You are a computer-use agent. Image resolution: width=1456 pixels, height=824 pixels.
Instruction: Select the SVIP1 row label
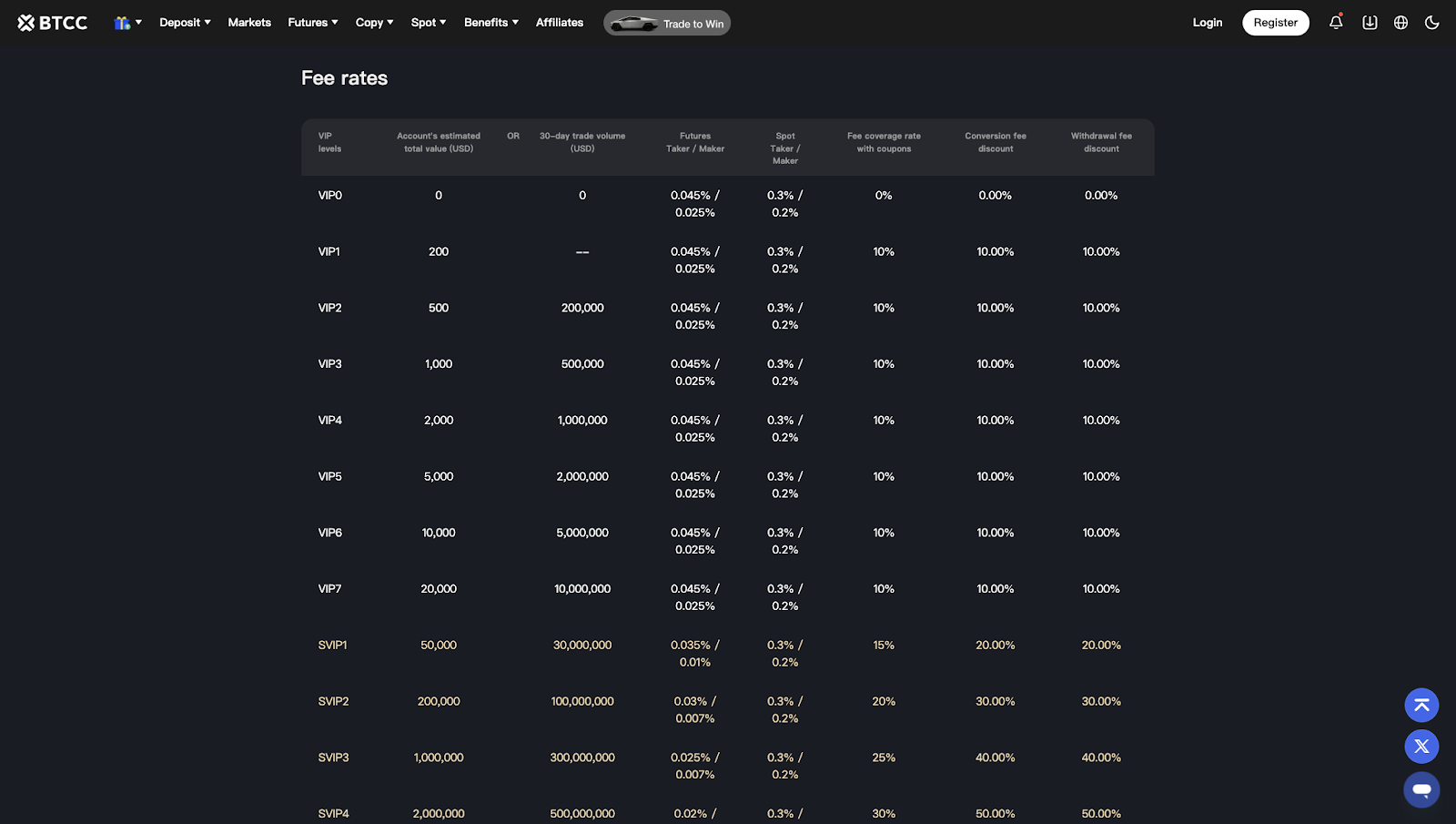pos(333,646)
